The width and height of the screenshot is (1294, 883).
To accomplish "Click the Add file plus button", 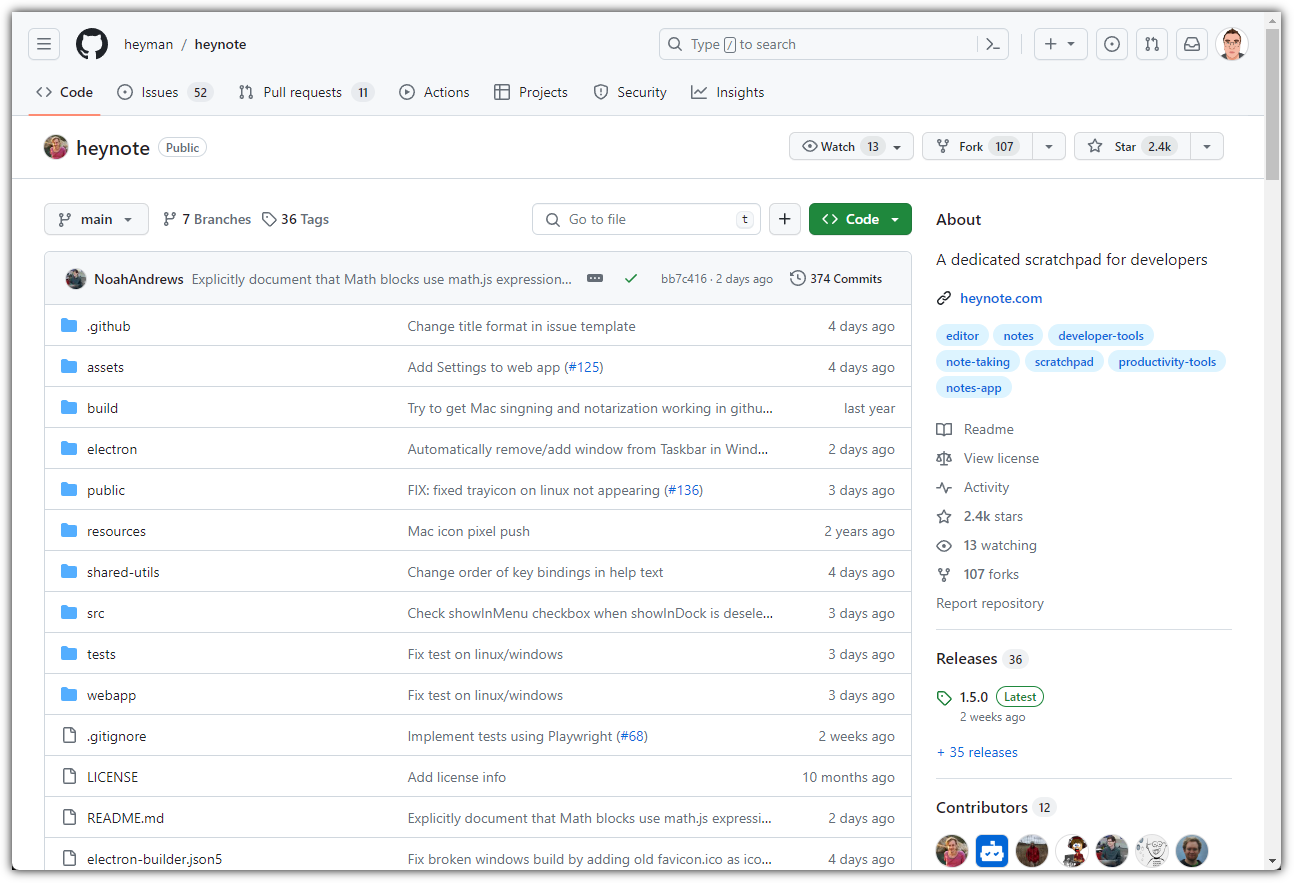I will (x=785, y=219).
